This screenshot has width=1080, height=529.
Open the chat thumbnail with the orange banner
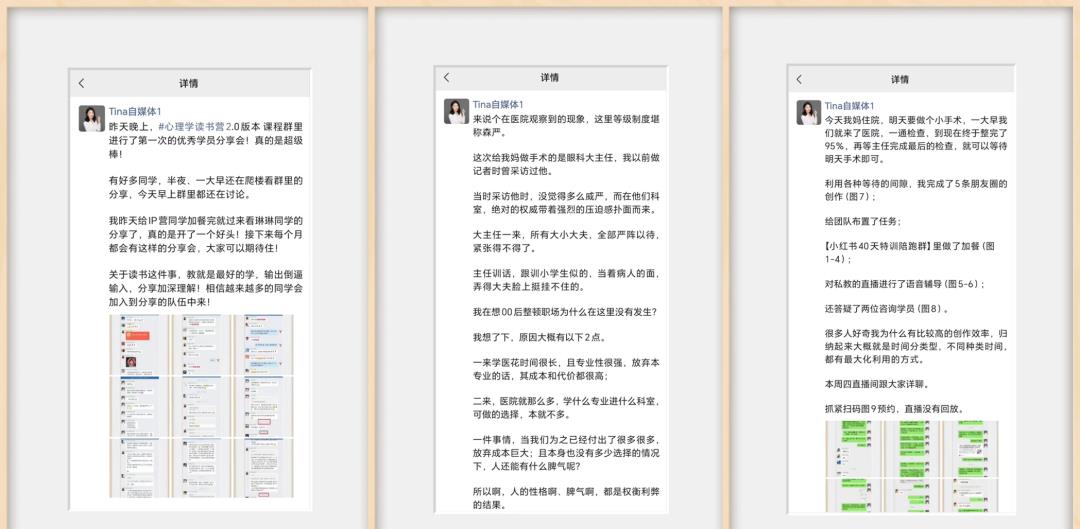pos(138,344)
